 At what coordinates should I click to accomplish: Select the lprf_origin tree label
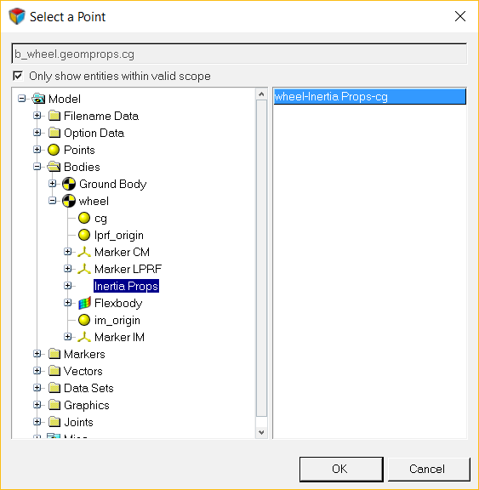click(x=119, y=235)
